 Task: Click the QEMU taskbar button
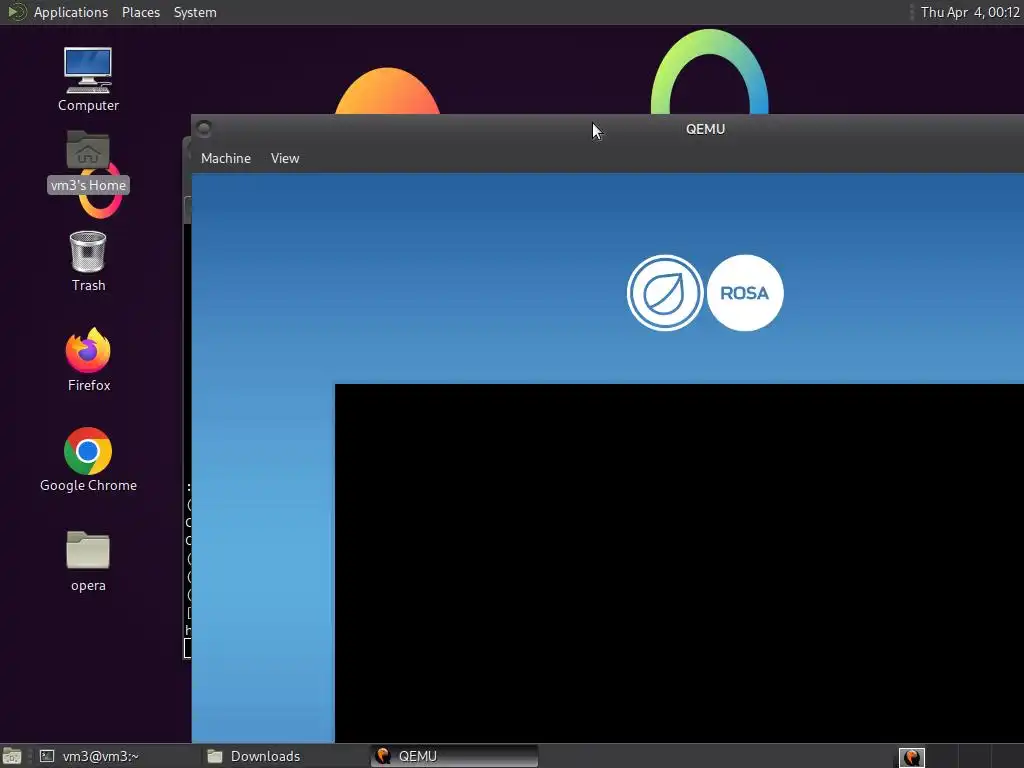(455, 756)
